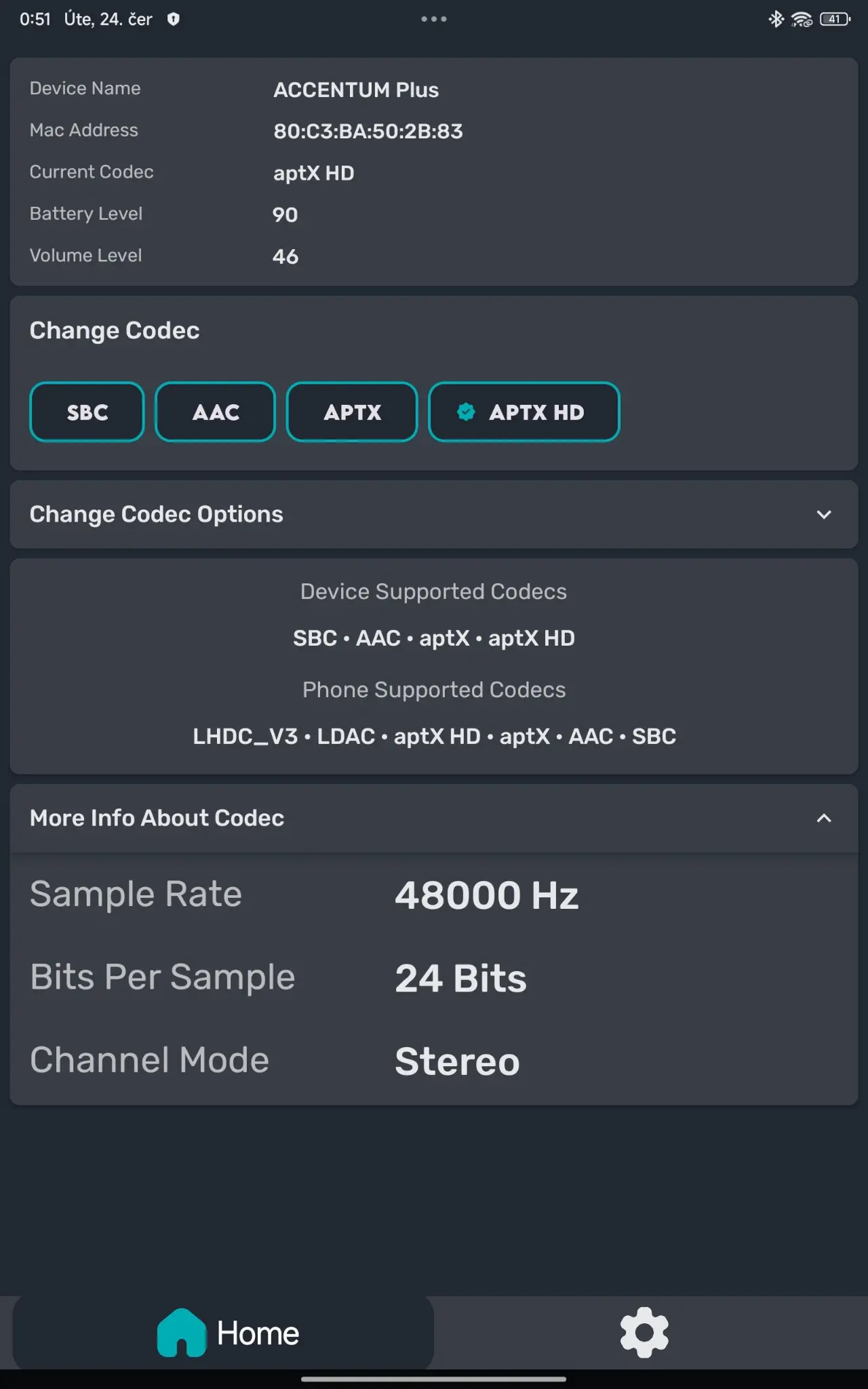Screen dimensions: 868x1389
Task: Tap the checkmark badge on APTX HD
Action: point(466,412)
